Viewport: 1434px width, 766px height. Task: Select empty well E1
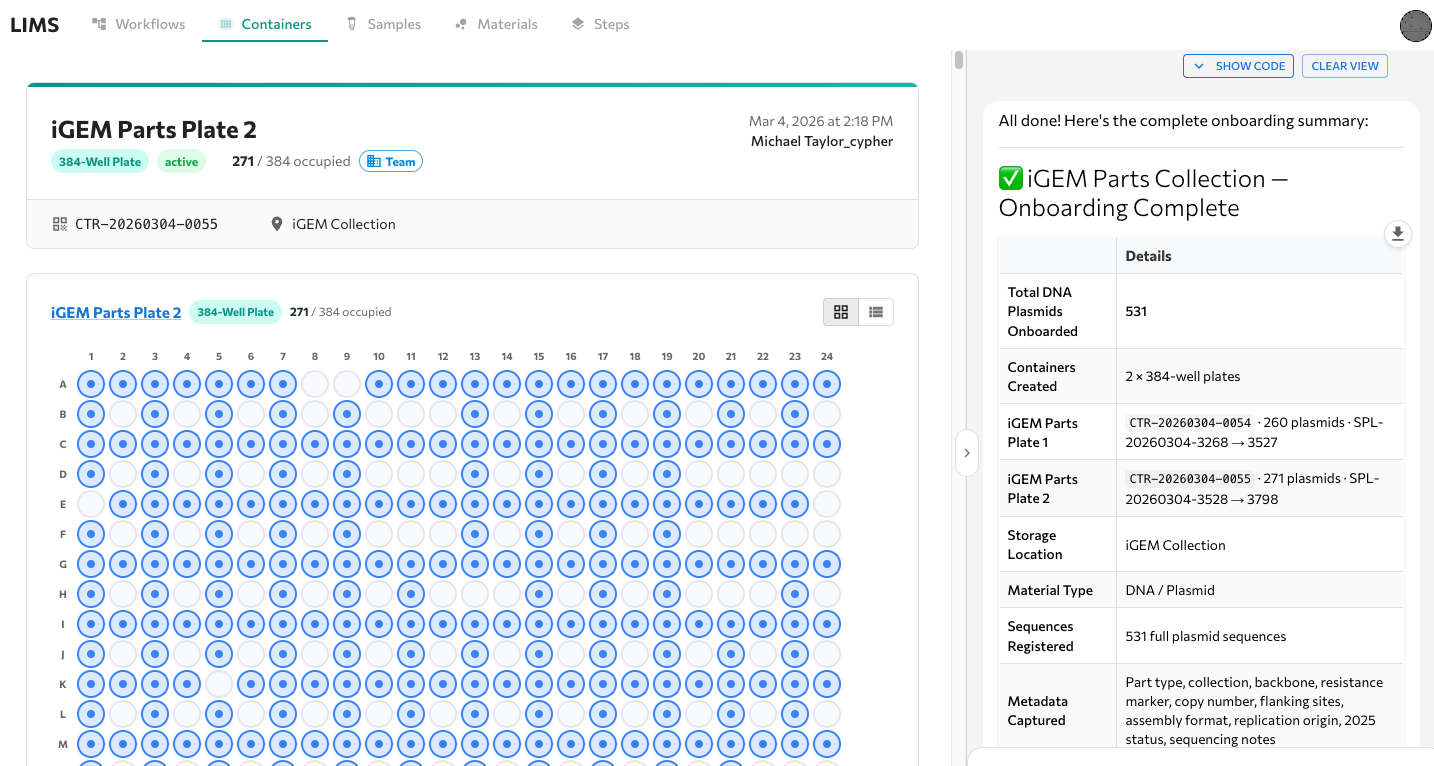91,504
